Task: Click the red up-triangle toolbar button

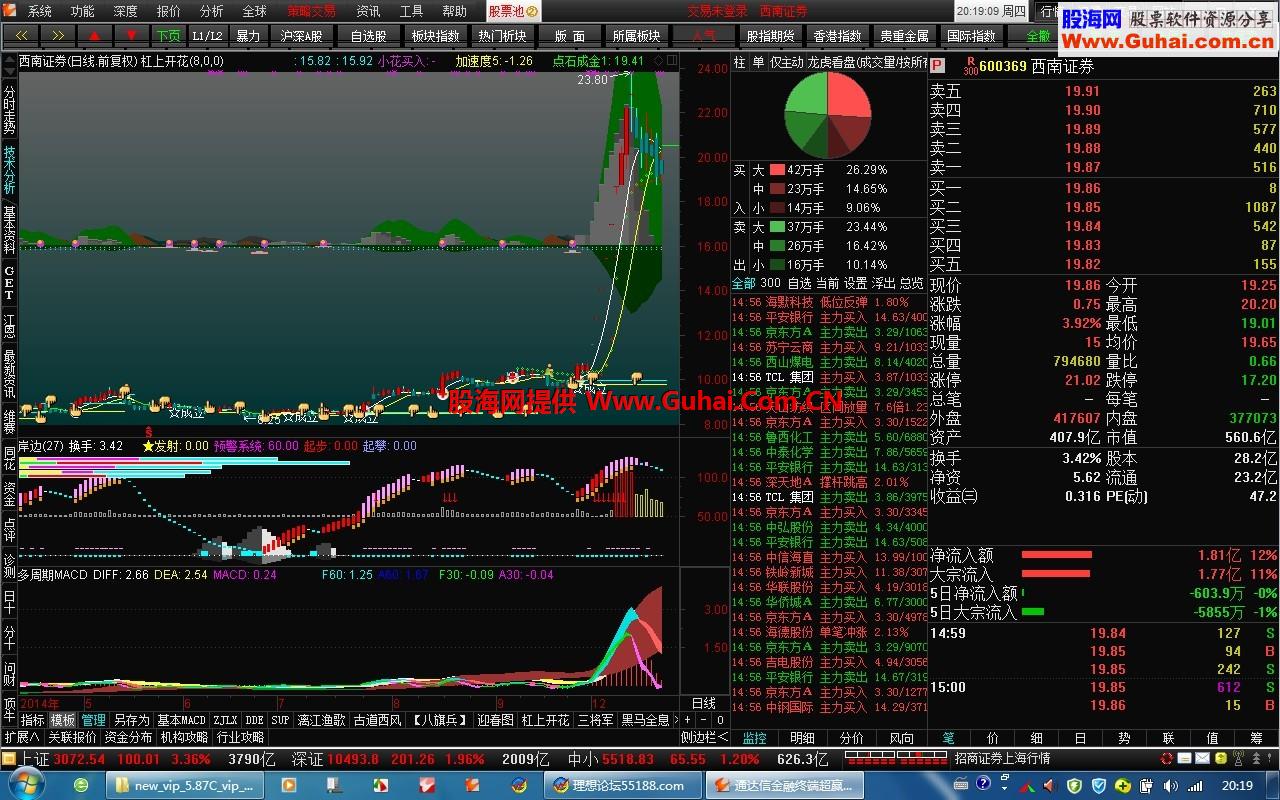Action: [95, 35]
